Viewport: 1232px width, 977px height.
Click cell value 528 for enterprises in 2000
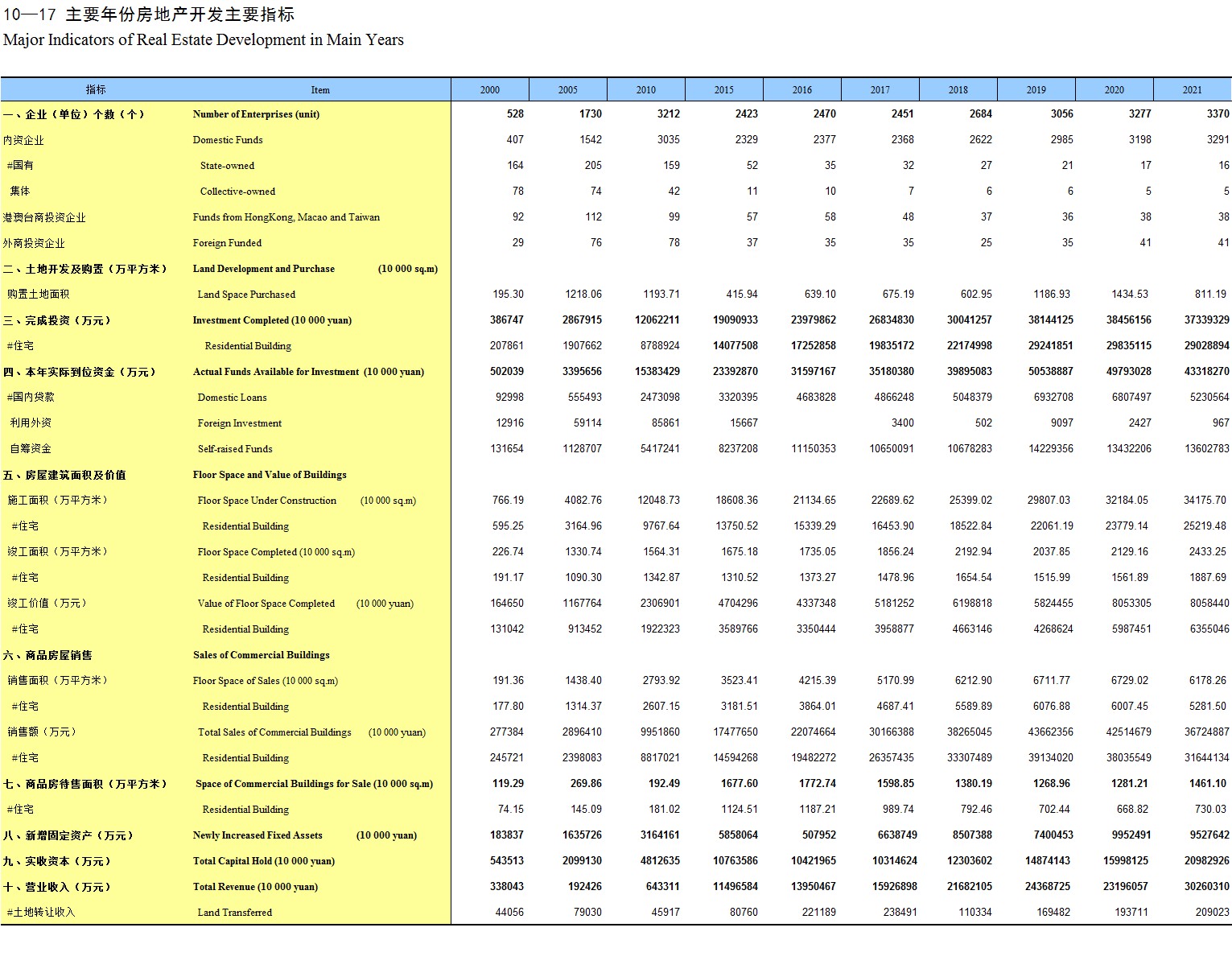pyautogui.click(x=515, y=114)
